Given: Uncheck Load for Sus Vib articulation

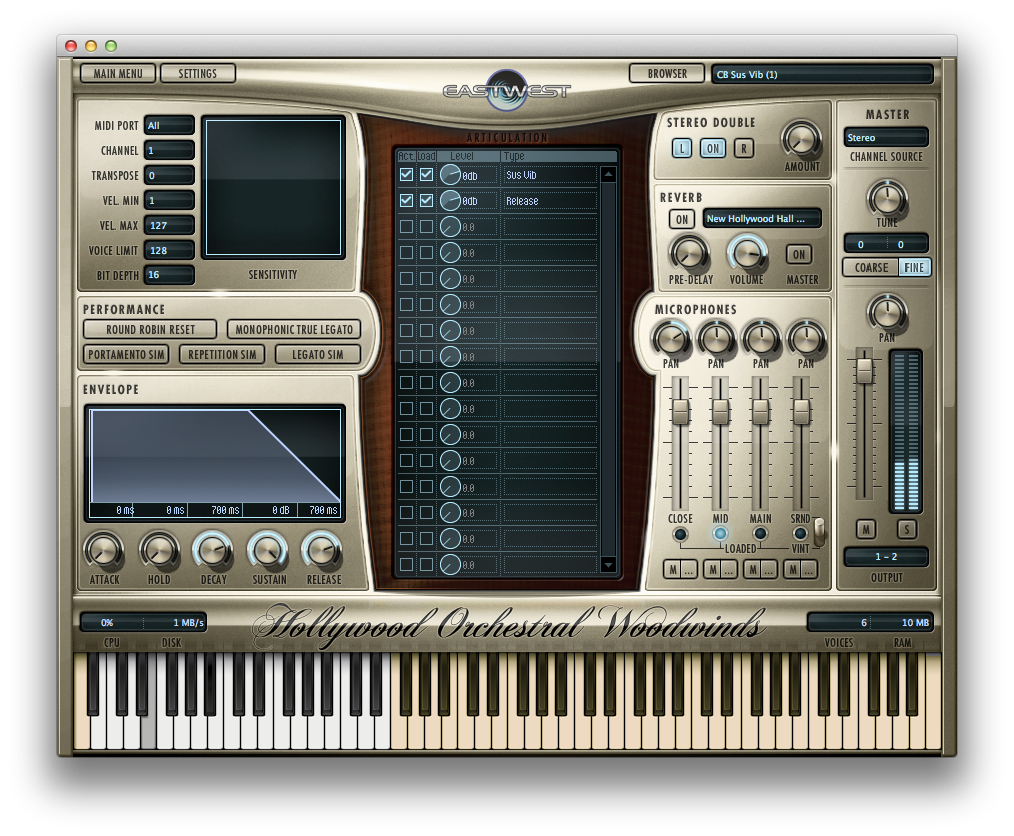Looking at the screenshot, I should [426, 175].
